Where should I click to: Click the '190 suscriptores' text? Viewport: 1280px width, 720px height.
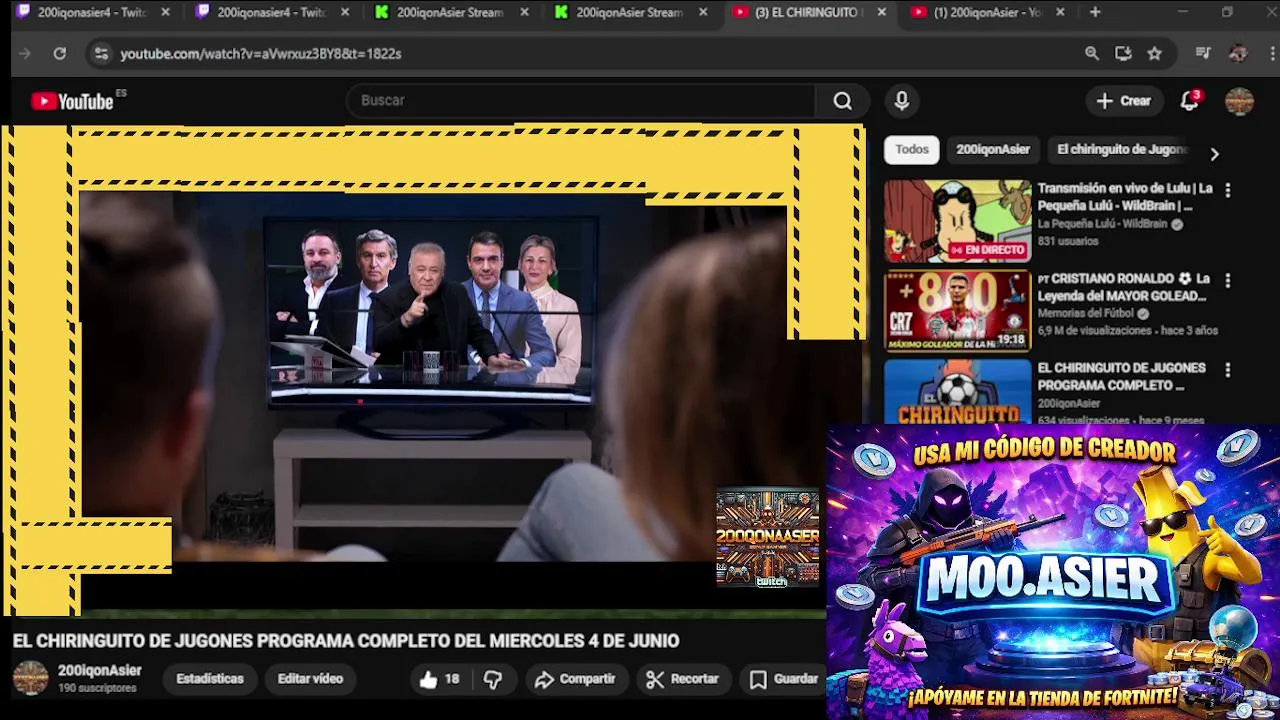click(x=97, y=689)
